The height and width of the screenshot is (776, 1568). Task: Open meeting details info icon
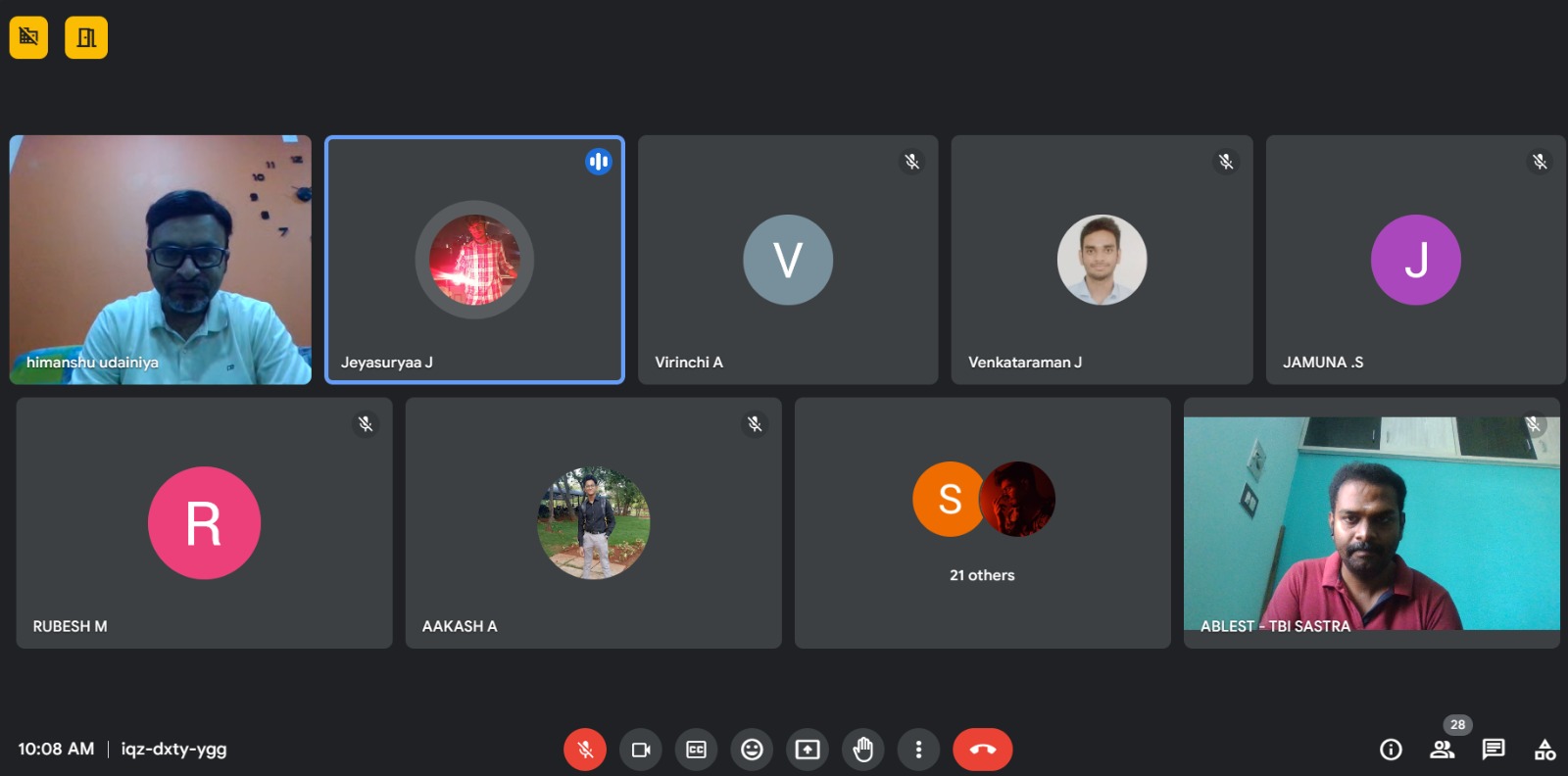[1391, 750]
